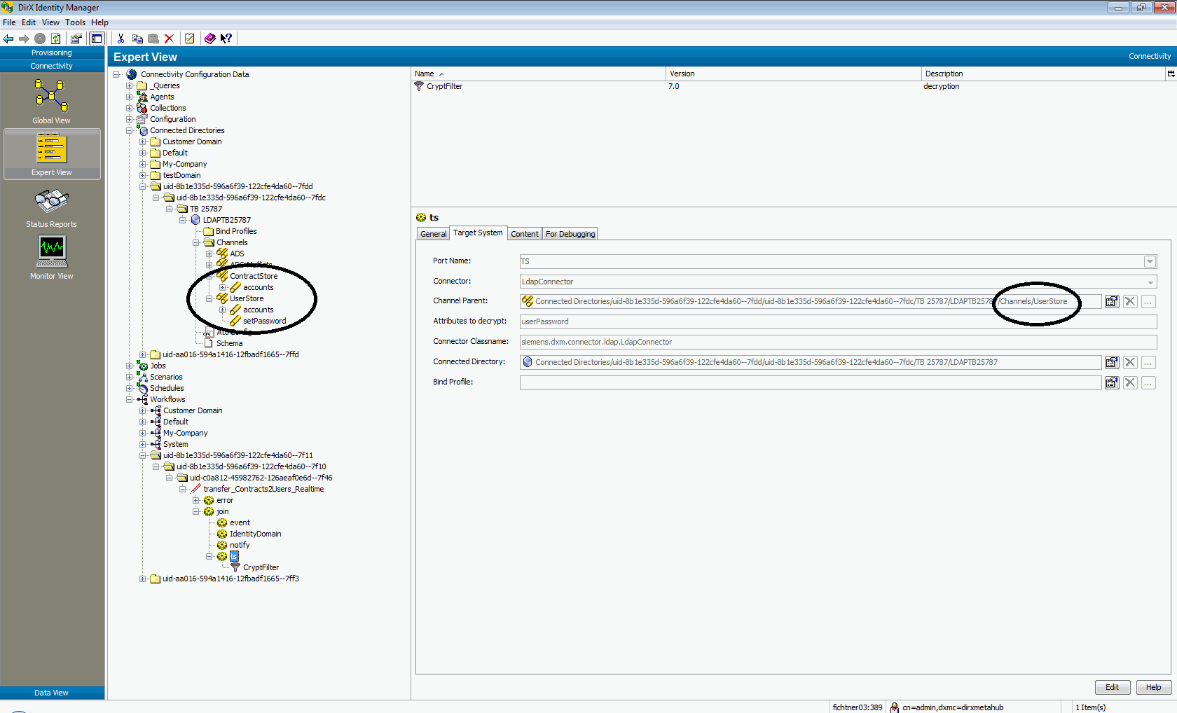Image resolution: width=1177 pixels, height=713 pixels.
Task: Open help topics via the book toolbar icon
Action: point(209,38)
